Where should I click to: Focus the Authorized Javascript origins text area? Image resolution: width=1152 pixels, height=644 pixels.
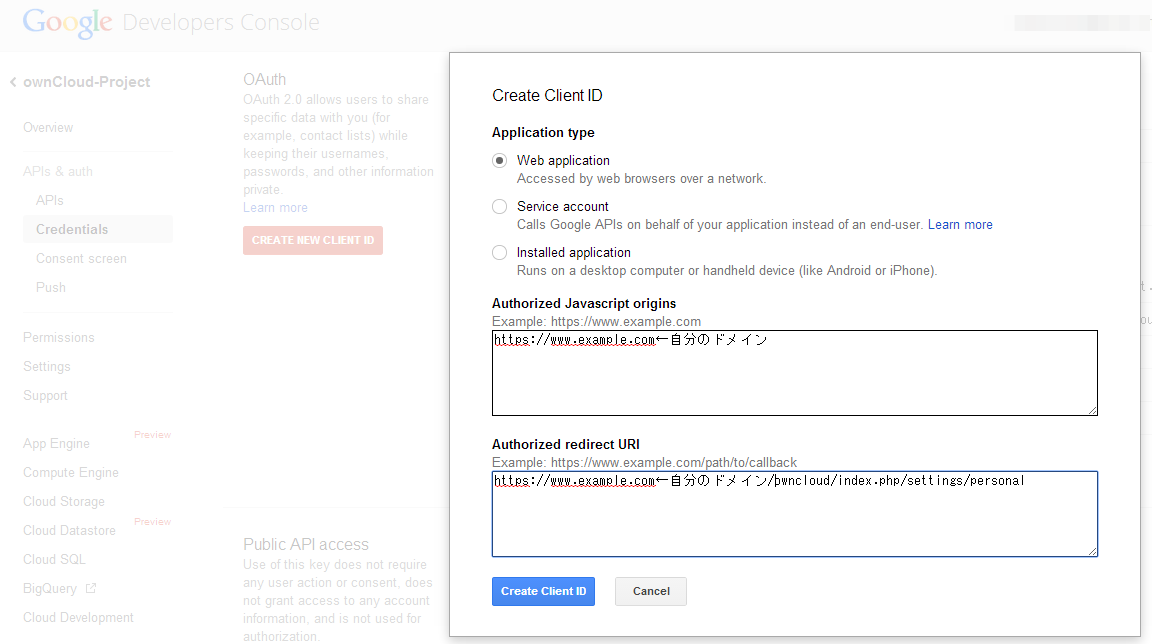(795, 373)
